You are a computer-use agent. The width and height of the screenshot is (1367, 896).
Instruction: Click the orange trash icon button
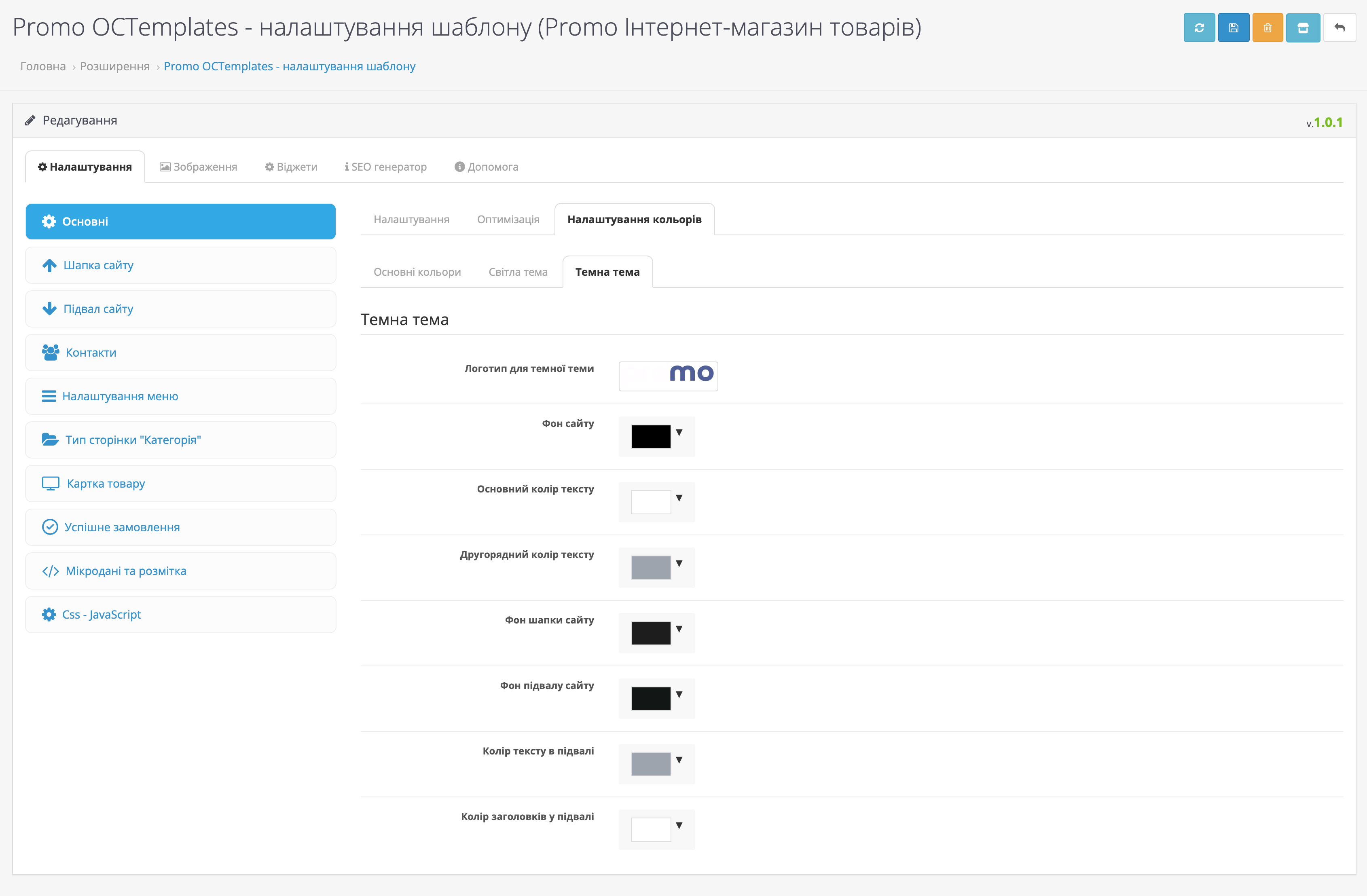pos(1268,27)
